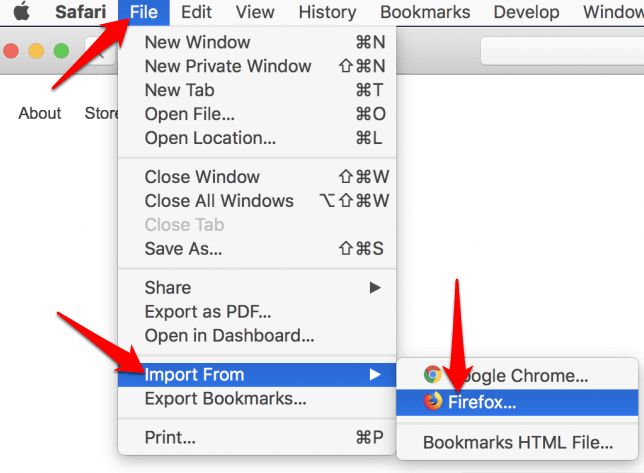Click the Apple logo menu
The width and height of the screenshot is (644, 473).
click(x=20, y=12)
